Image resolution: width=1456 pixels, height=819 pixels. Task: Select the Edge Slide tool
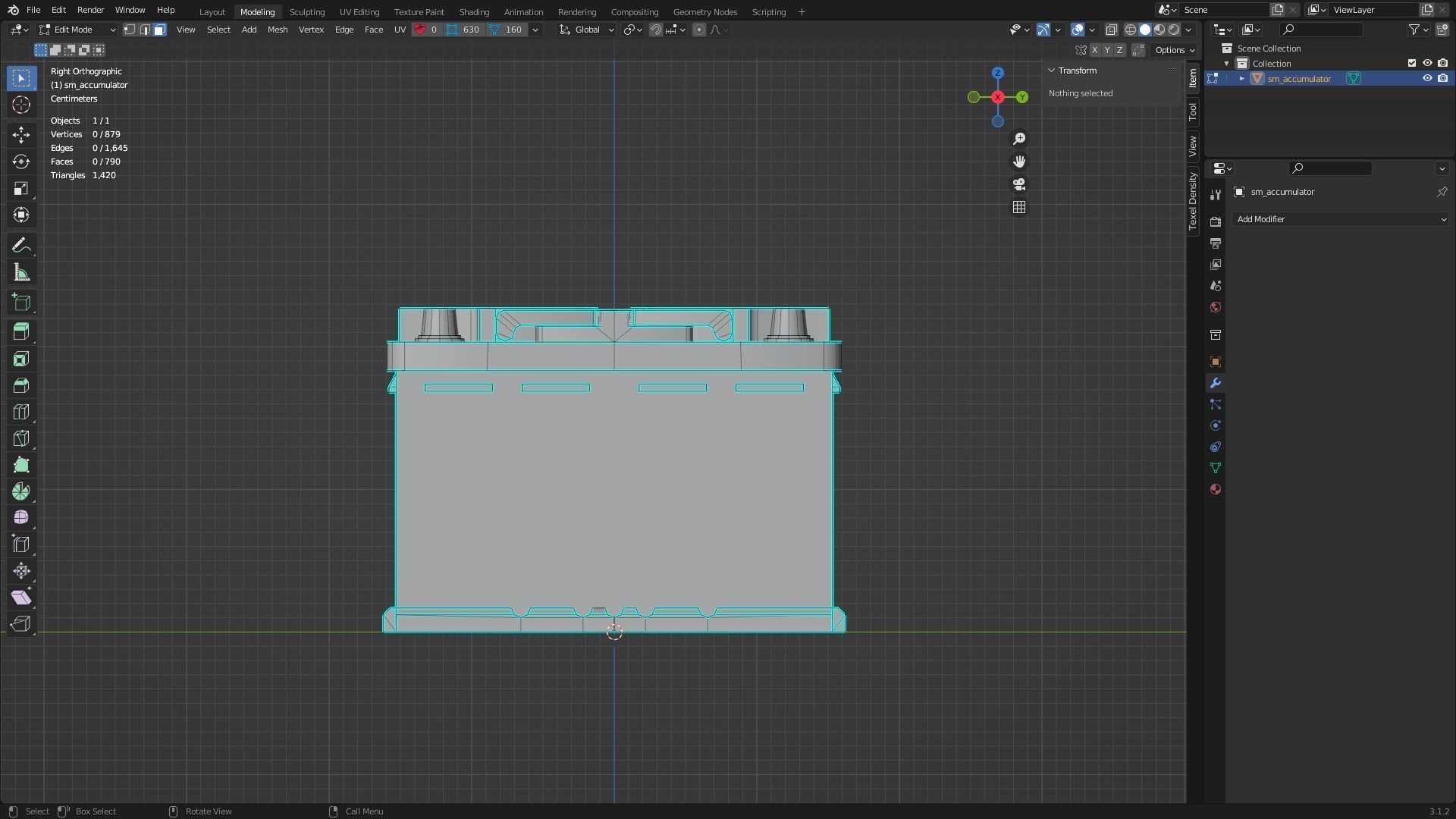click(x=21, y=544)
